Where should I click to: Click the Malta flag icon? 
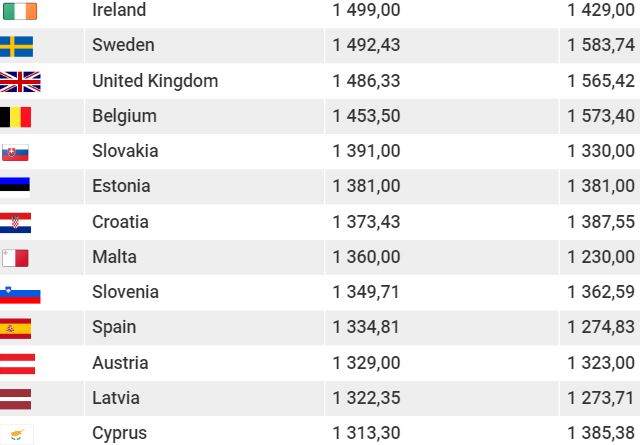click(x=15, y=258)
